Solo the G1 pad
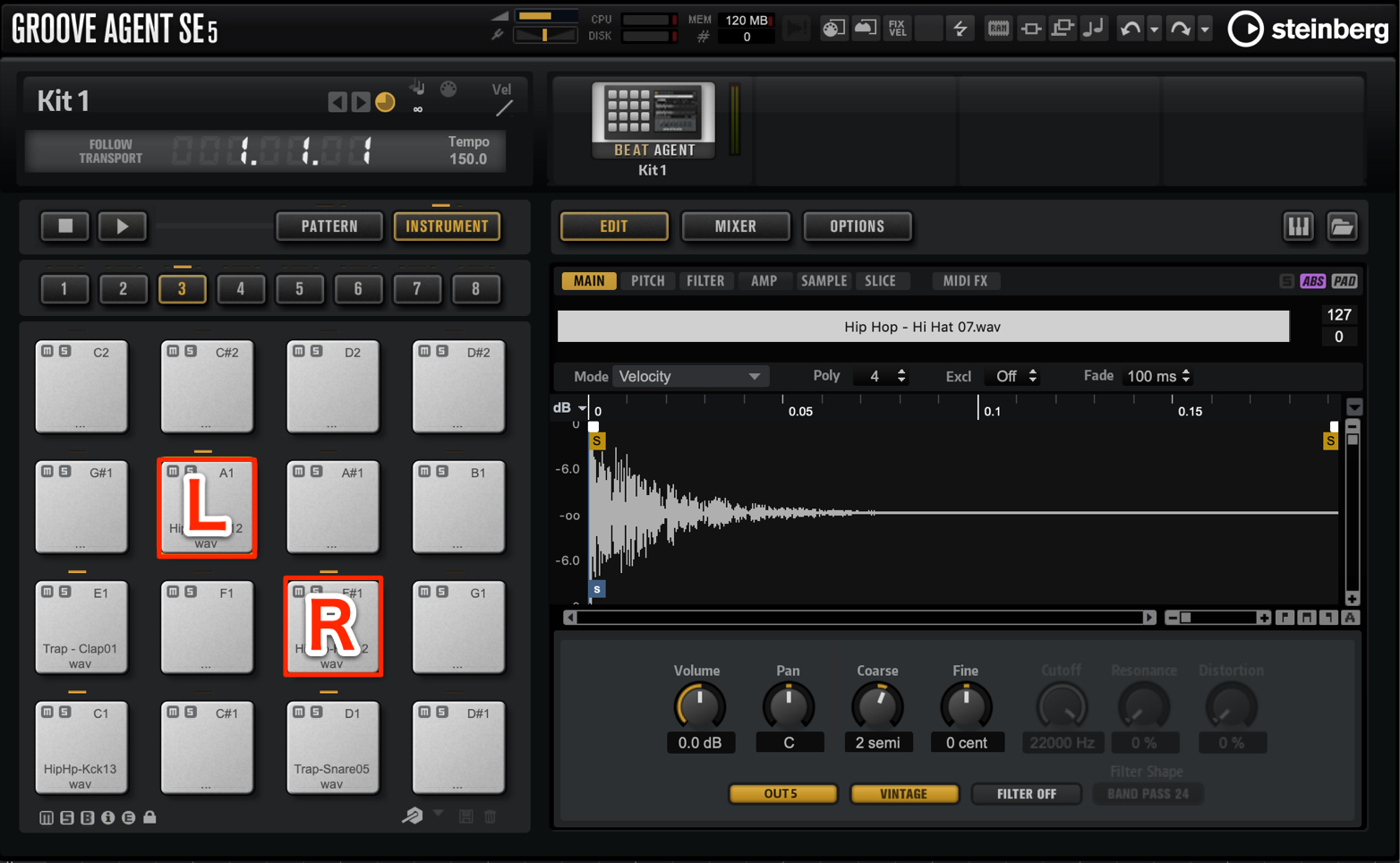 441,592
